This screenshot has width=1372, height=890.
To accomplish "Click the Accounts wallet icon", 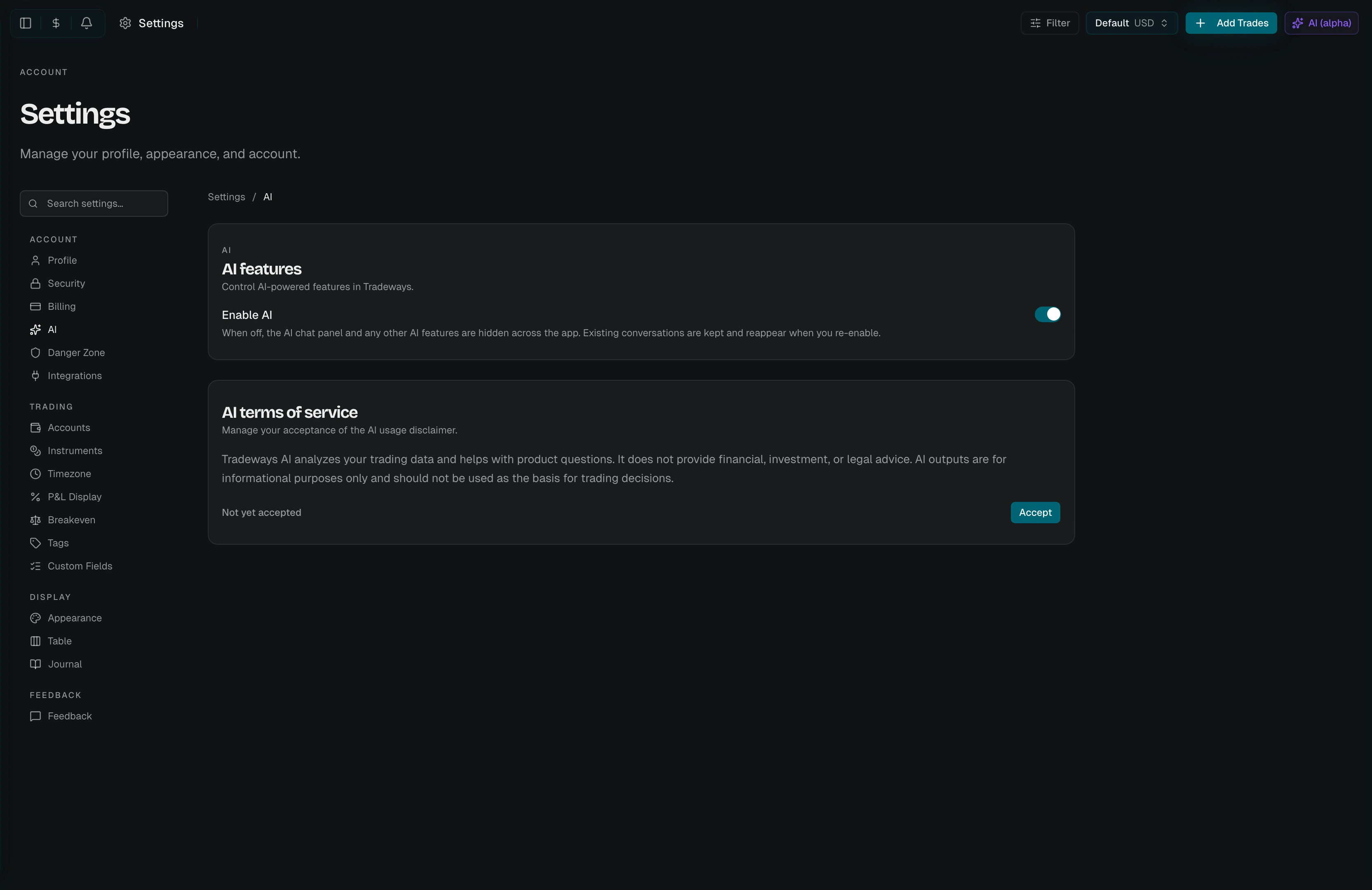I will [35, 427].
